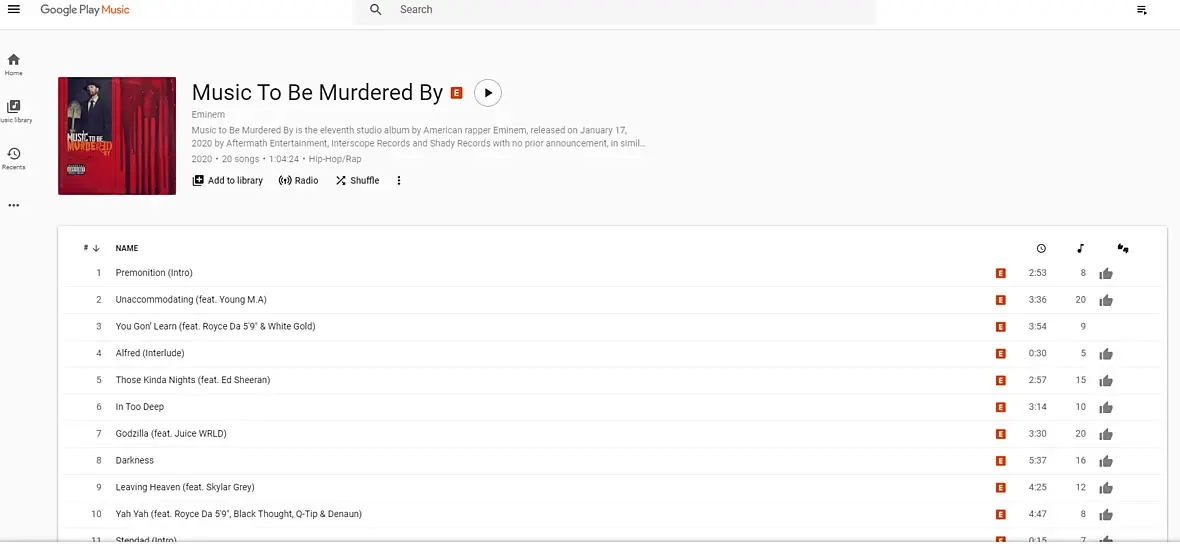Click explicit badge on Darkness row
The width and height of the screenshot is (1180, 555).
point(1000,461)
